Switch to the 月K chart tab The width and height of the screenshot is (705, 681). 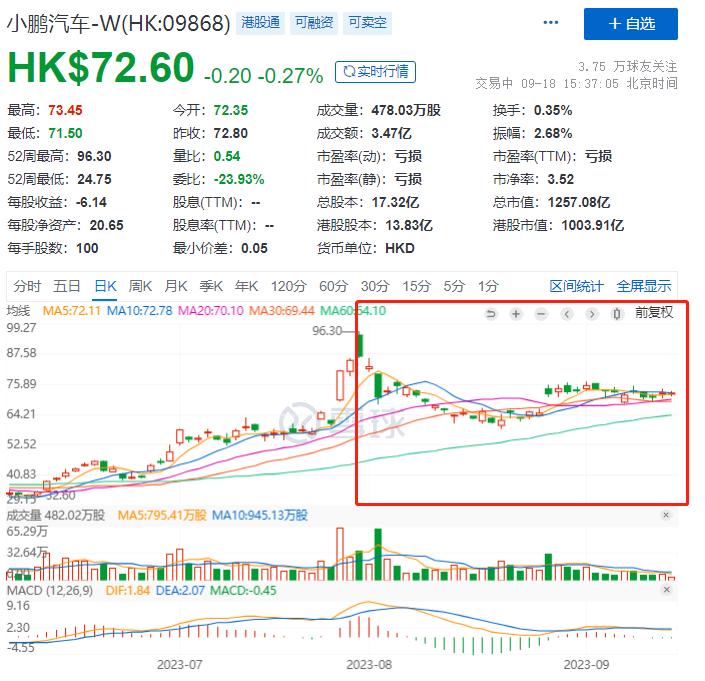[175, 286]
